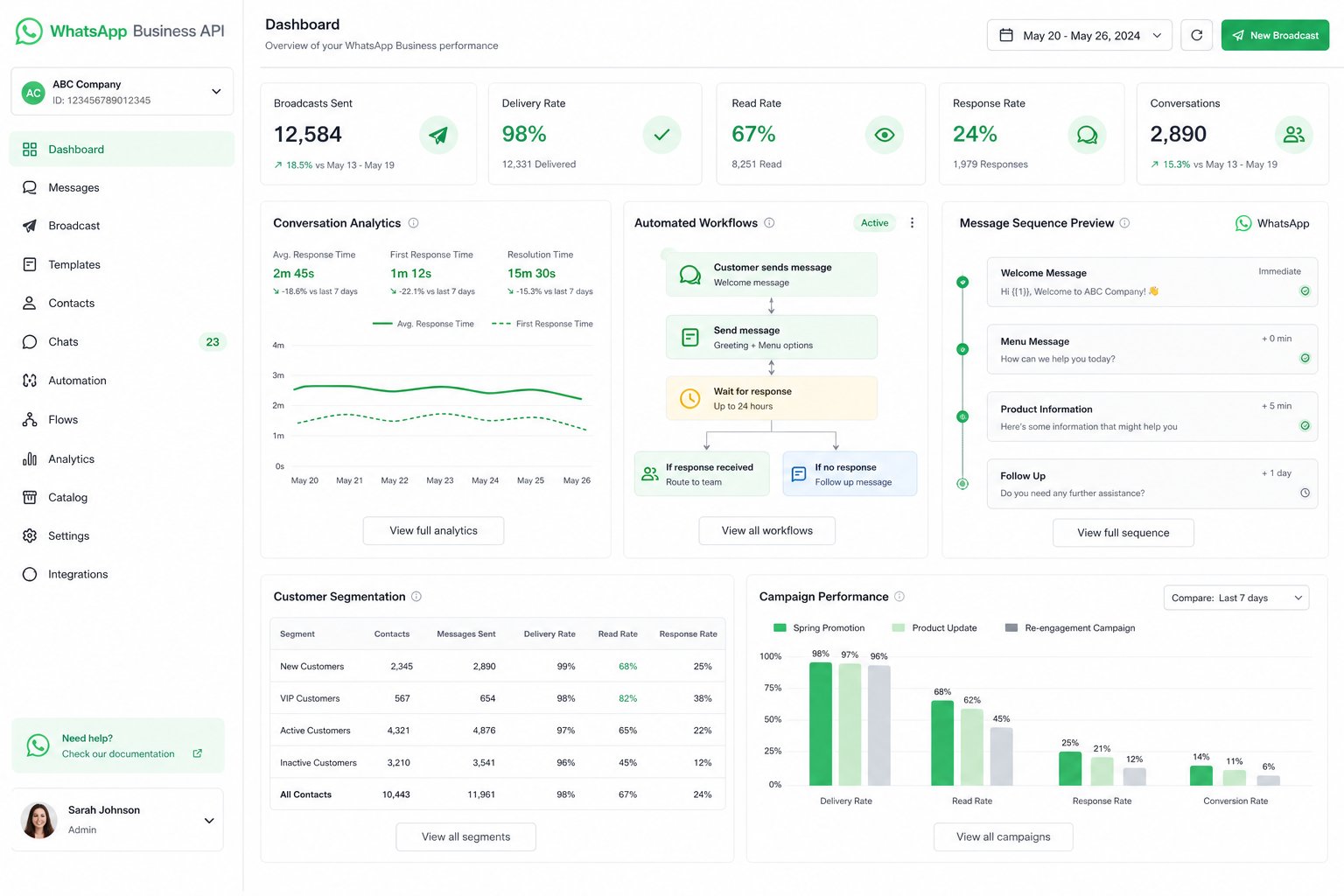Open Dashboard in the sidebar
Screen dimensions: 1344x896
pyautogui.click(x=122, y=150)
